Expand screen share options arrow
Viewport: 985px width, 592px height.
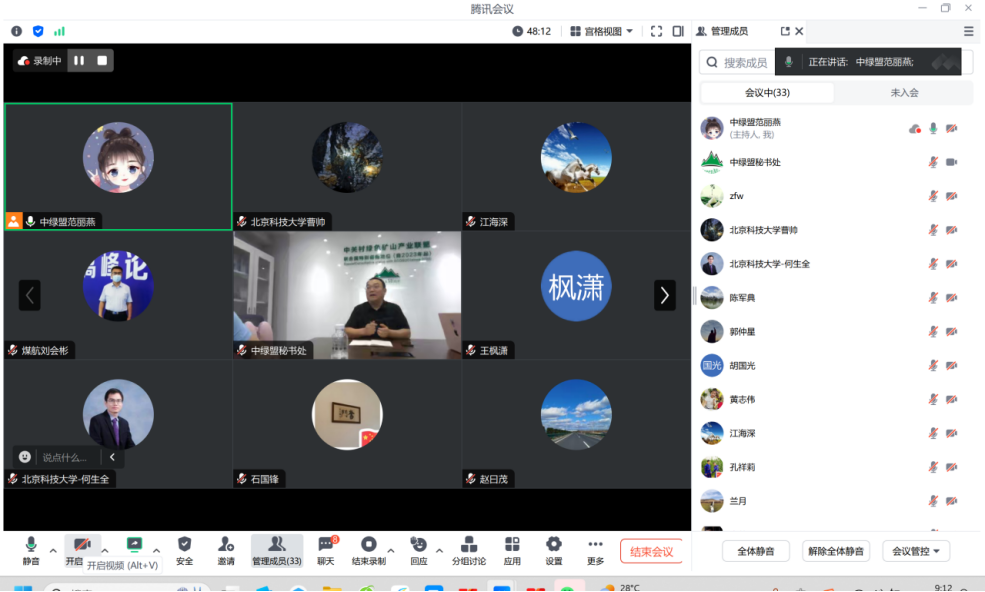coord(156,551)
